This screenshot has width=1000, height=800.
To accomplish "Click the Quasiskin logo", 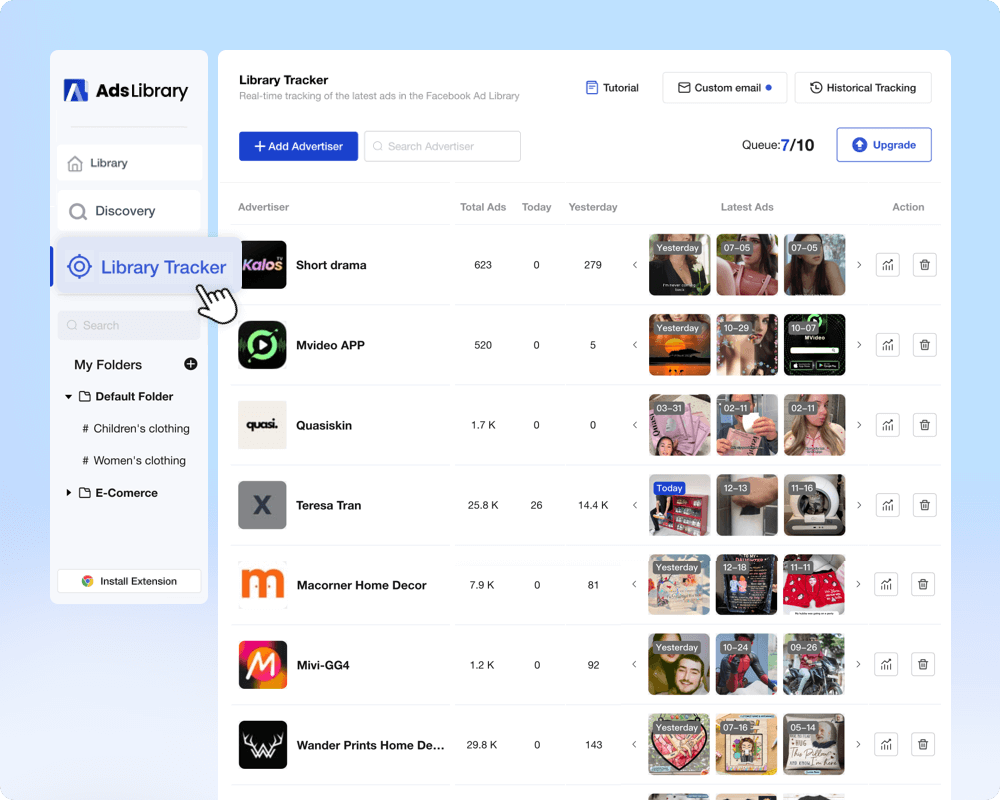I will click(262, 425).
